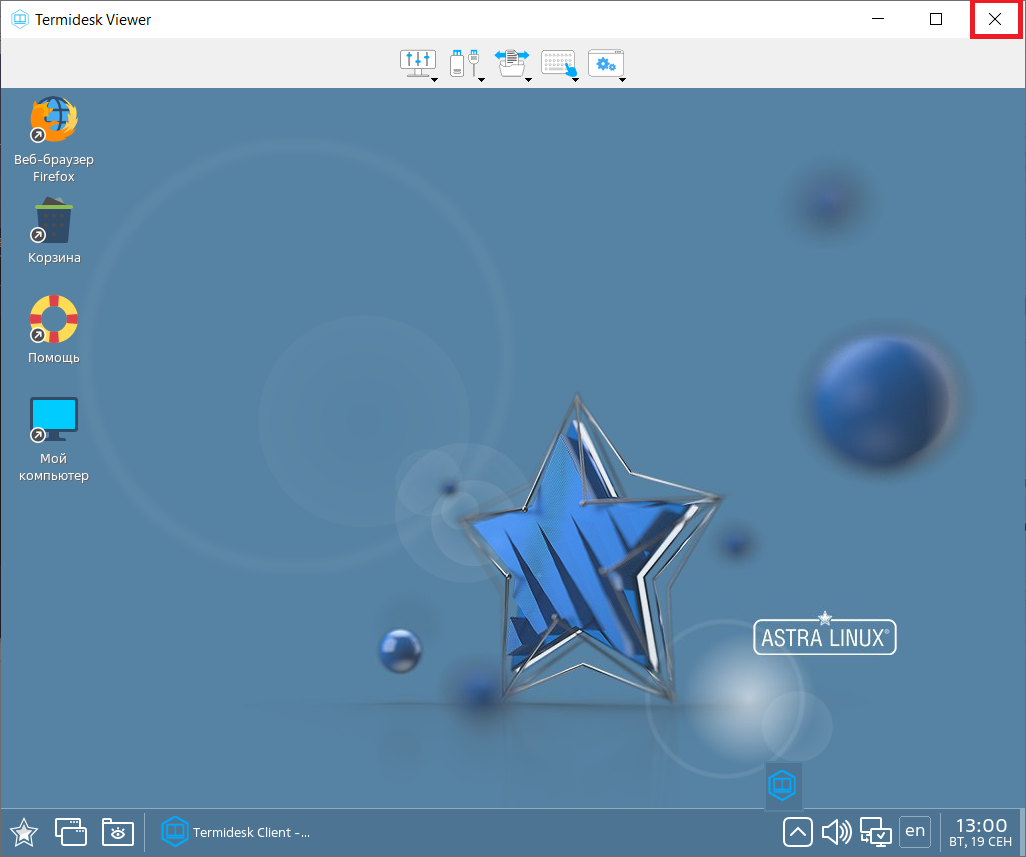
Task: Toggle the en keyboard layout indicator
Action: pyautogui.click(x=914, y=831)
